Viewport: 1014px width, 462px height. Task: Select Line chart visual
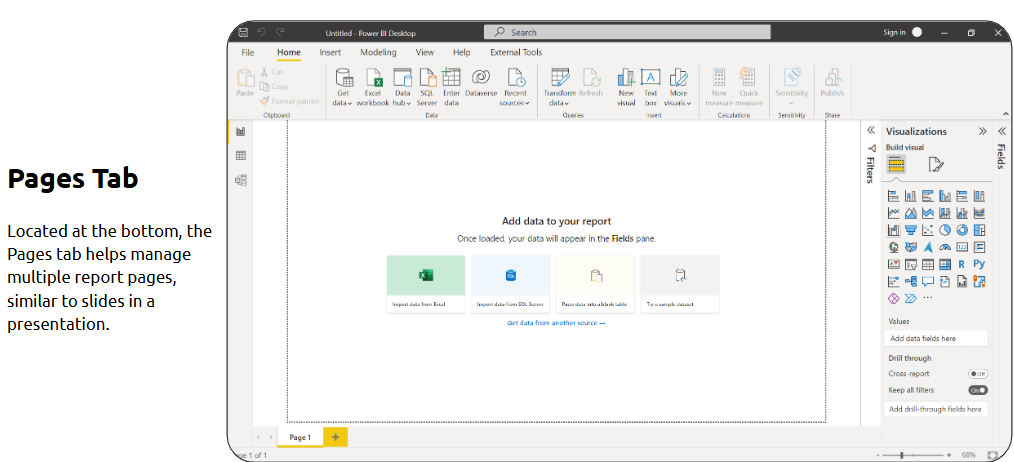point(894,212)
